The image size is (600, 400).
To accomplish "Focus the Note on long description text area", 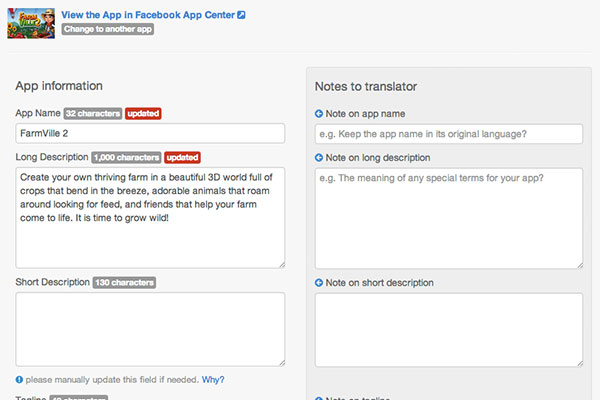I will point(449,218).
